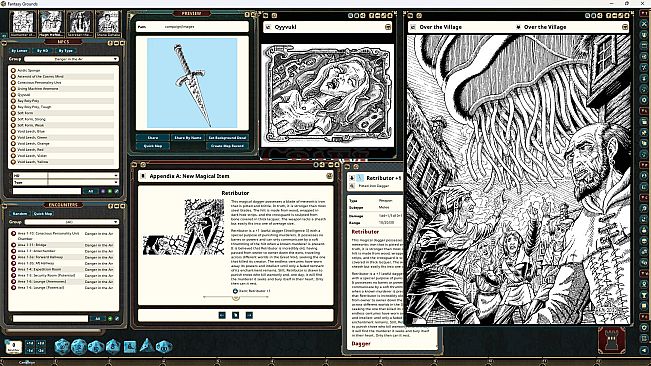Go to next story page arrow
The image size is (651, 366).
[249, 315]
